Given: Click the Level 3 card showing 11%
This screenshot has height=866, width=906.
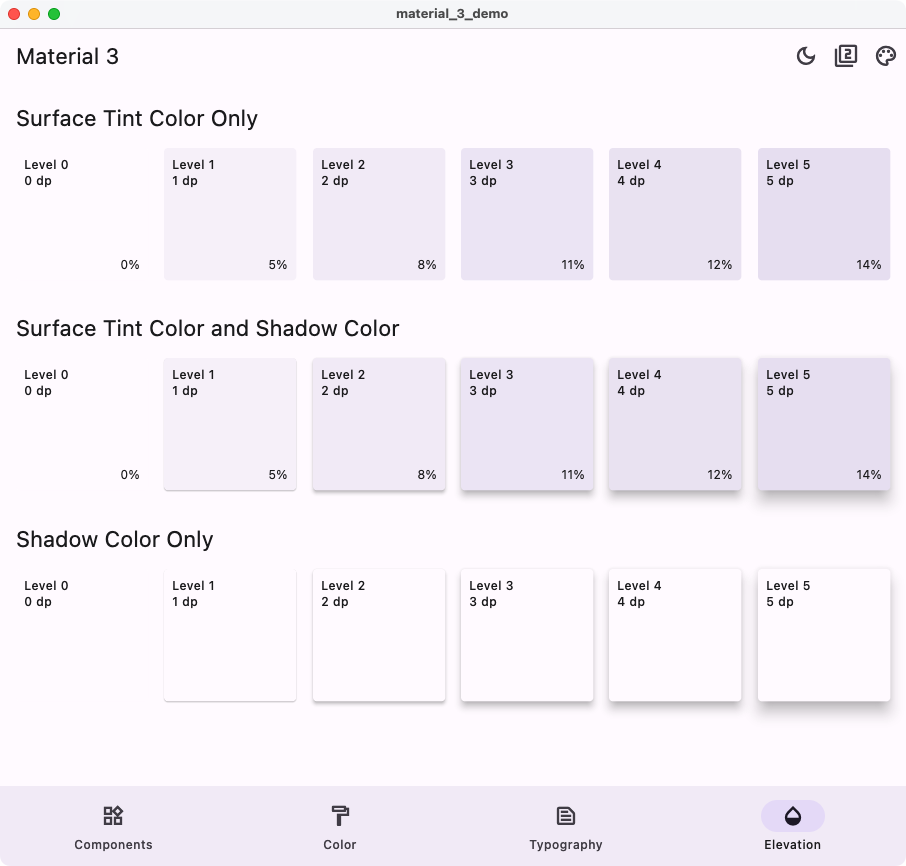Looking at the screenshot, I should click(527, 213).
